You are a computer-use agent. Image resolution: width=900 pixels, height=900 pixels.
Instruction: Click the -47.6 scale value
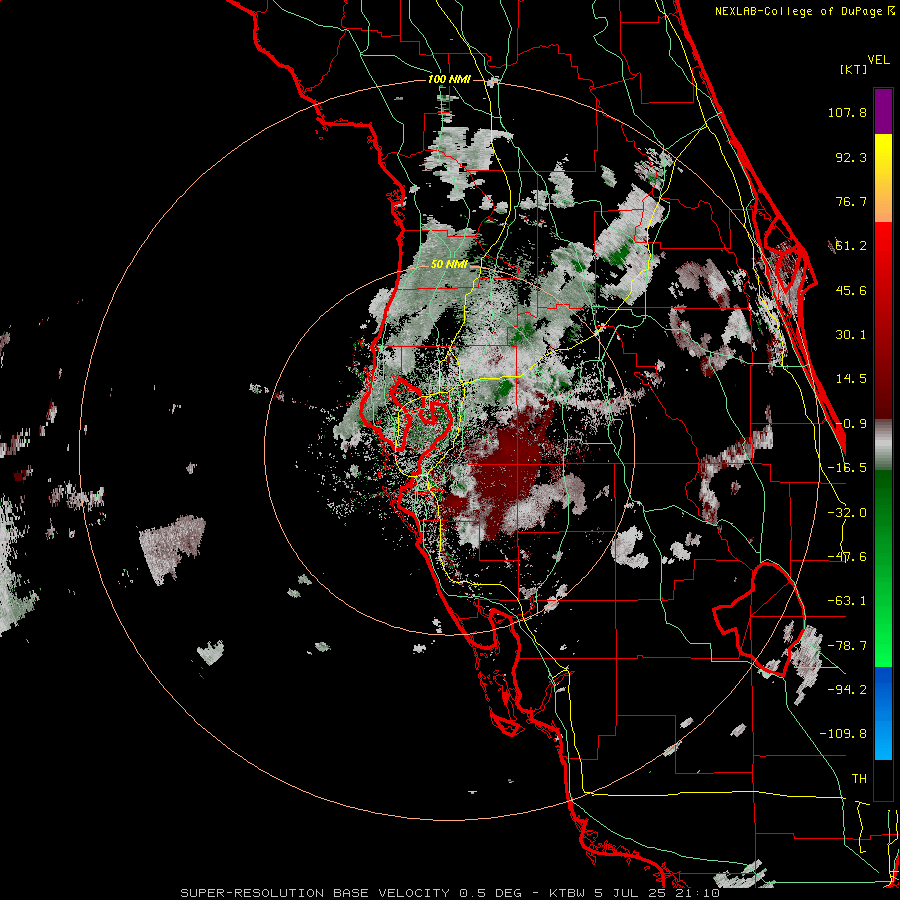click(847, 557)
